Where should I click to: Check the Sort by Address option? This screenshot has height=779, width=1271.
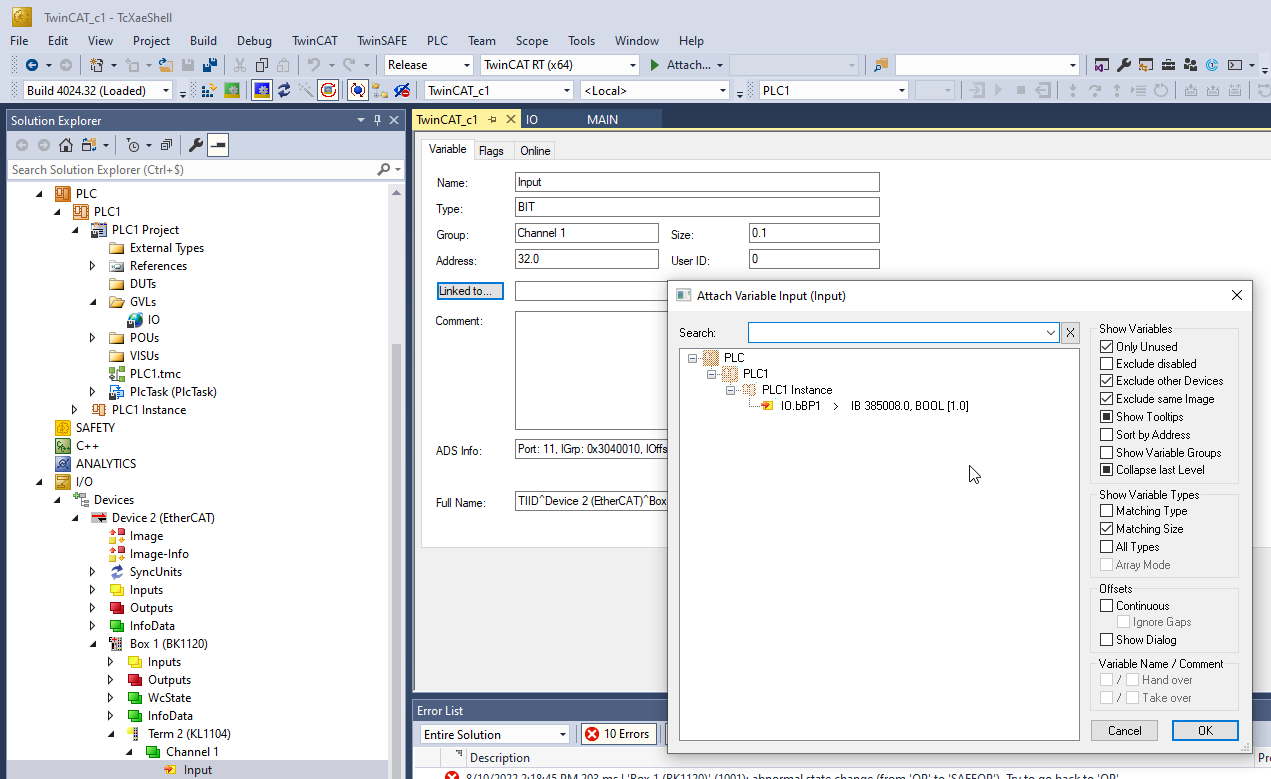tap(1106, 435)
